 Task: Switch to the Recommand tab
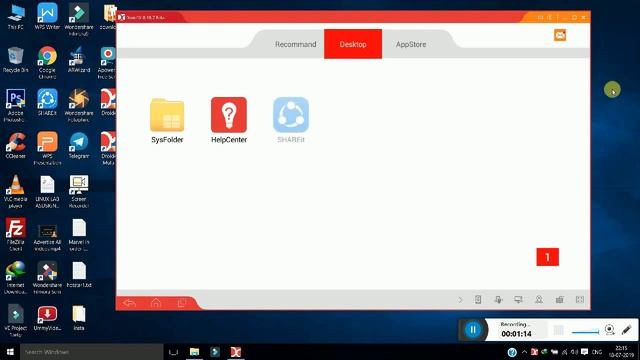pyautogui.click(x=295, y=44)
